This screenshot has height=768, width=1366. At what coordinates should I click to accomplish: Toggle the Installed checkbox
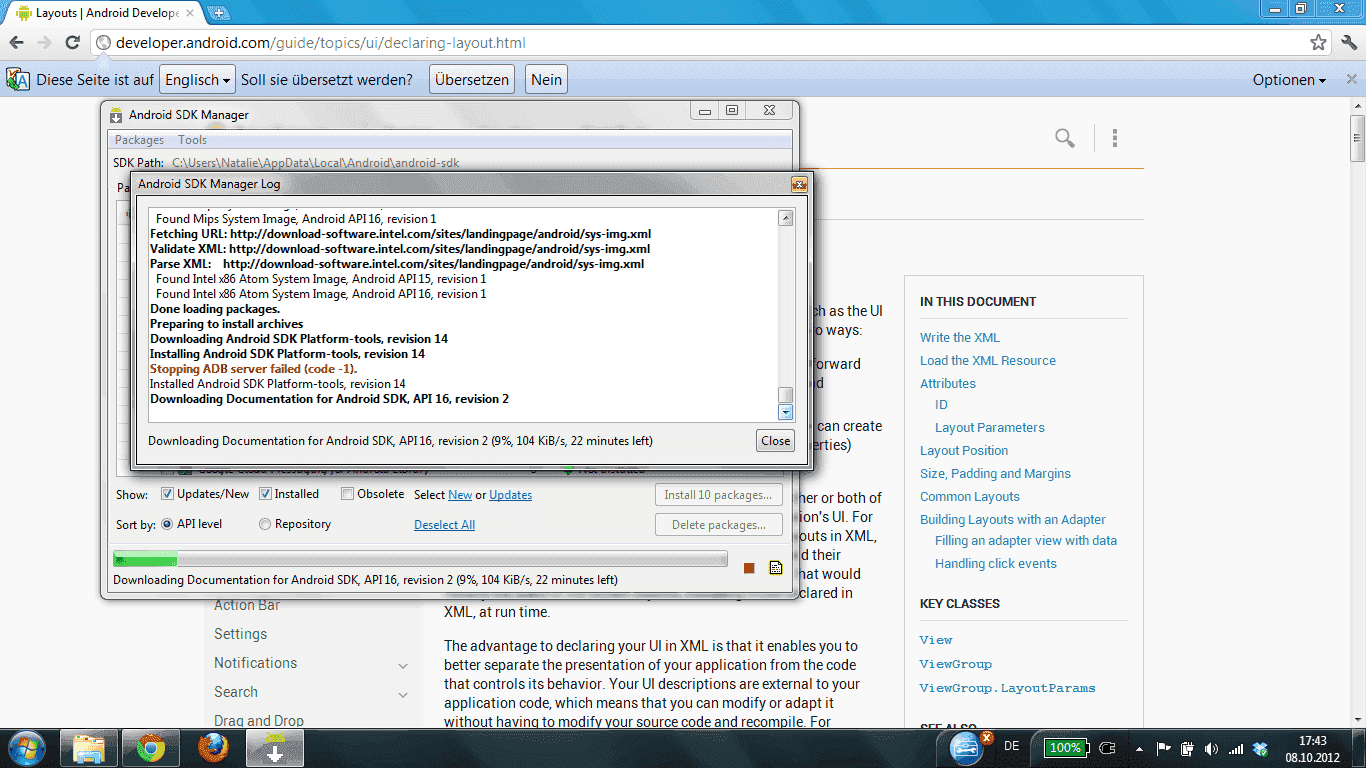(266, 494)
